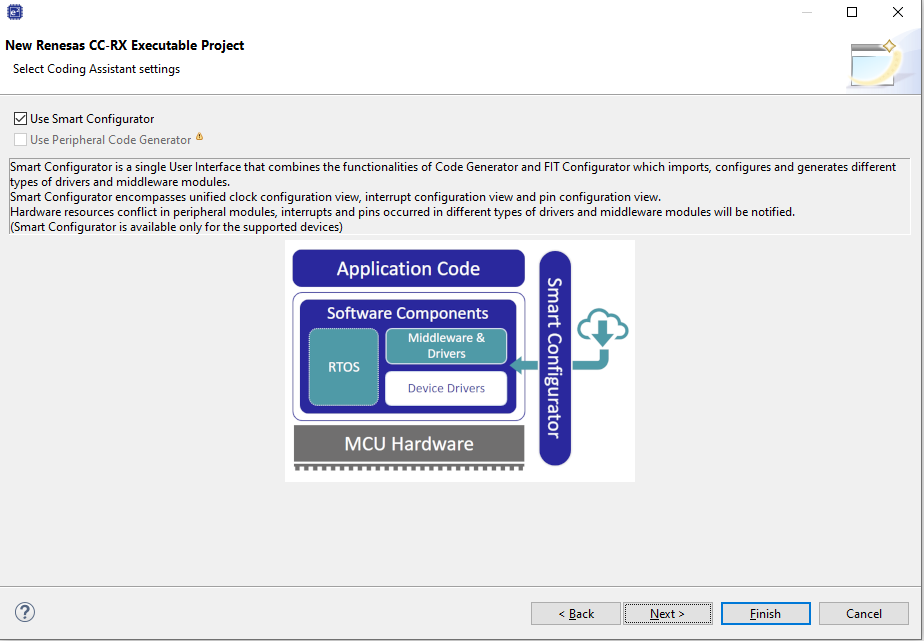Viewport: 924px width, 641px height.
Task: Minimize the wizard window
Action: click(807, 12)
